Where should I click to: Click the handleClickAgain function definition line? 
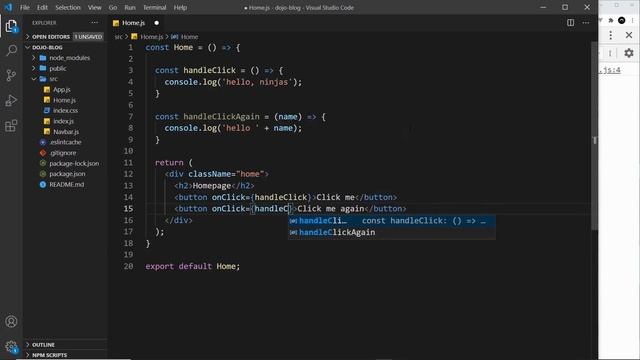[x=240, y=117]
